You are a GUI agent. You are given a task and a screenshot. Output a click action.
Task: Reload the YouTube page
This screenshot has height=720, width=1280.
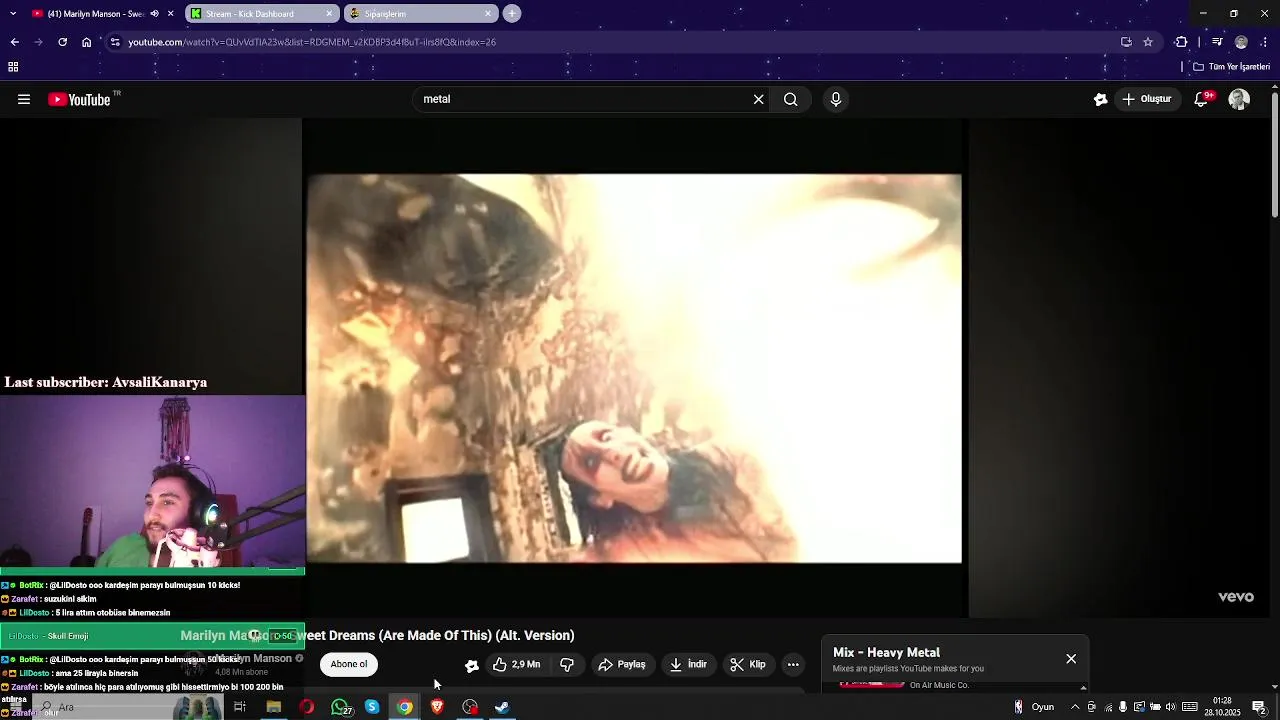point(62,42)
